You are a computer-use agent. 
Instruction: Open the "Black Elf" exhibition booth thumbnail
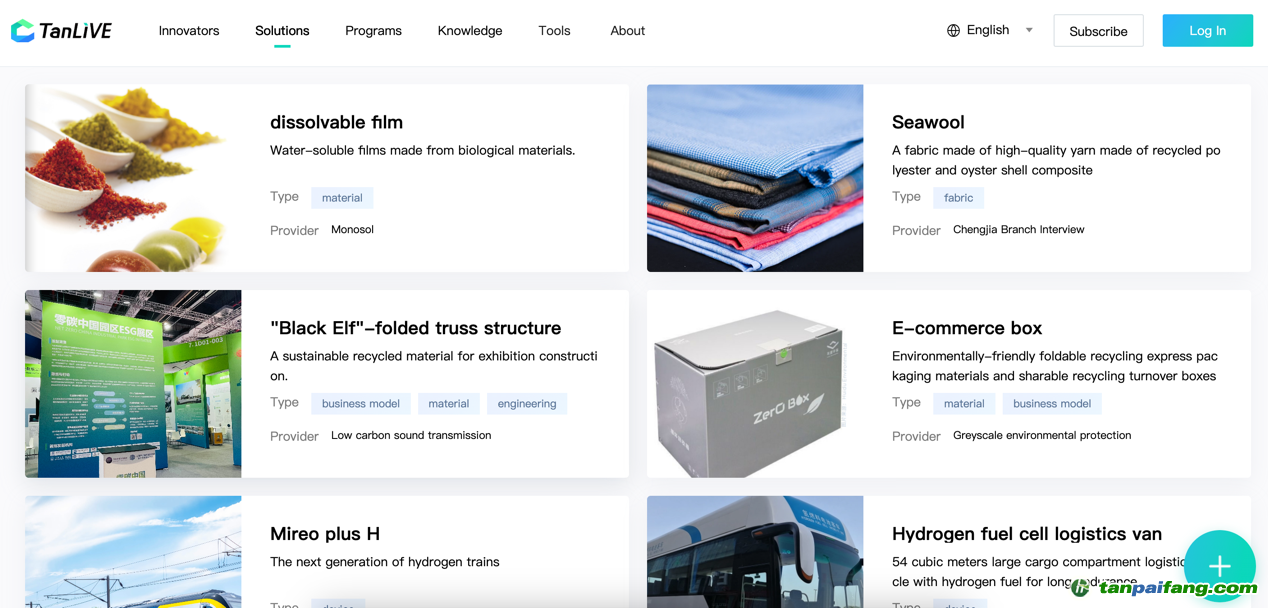tap(133, 384)
